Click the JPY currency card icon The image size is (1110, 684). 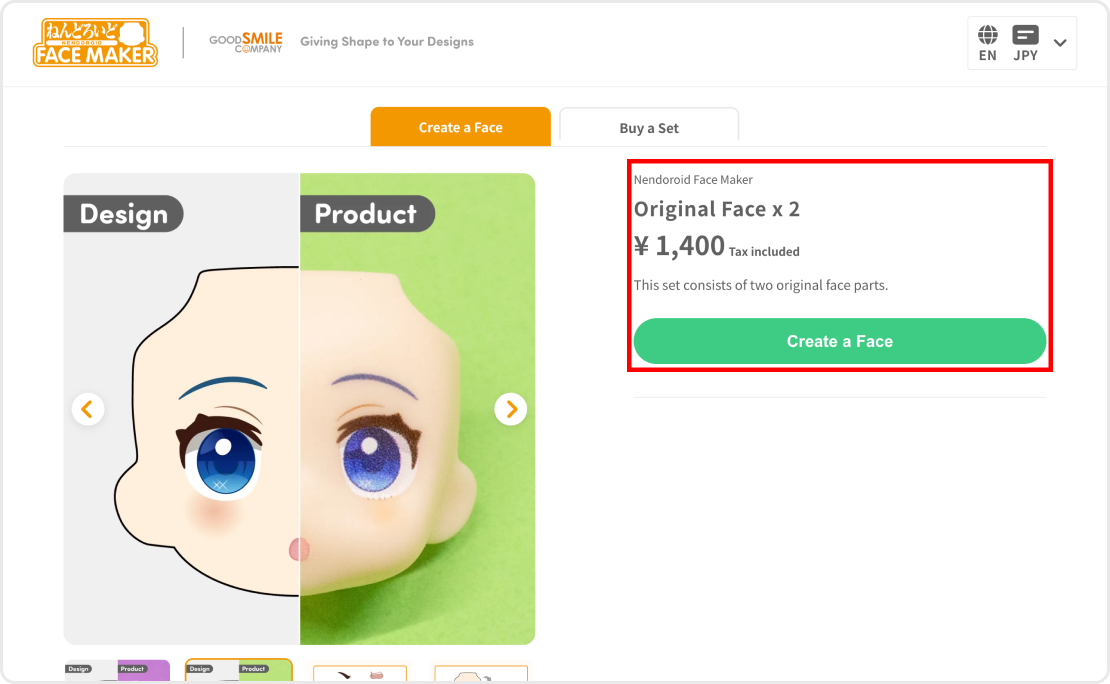point(1025,35)
